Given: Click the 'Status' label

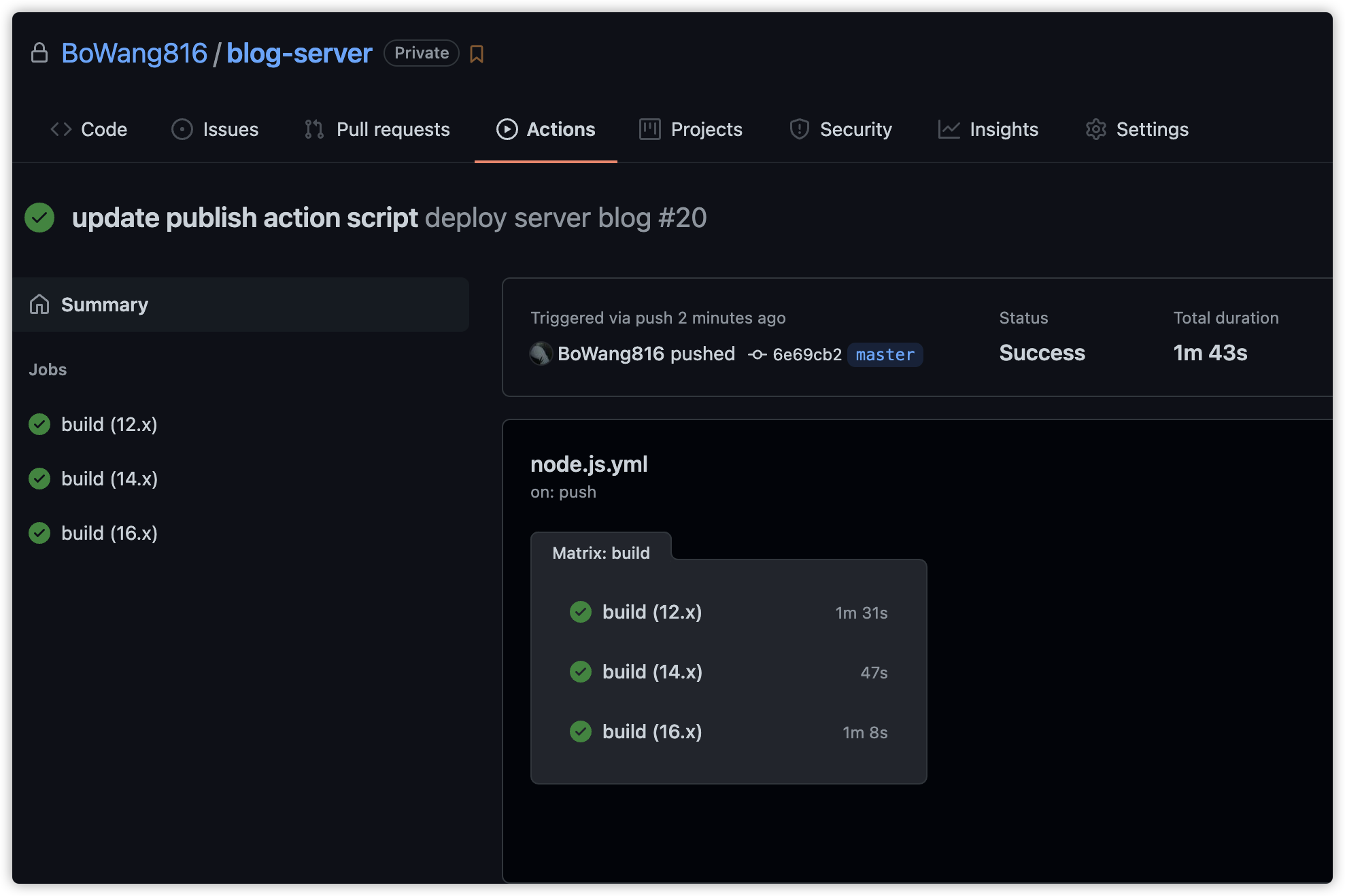Looking at the screenshot, I should [1023, 317].
